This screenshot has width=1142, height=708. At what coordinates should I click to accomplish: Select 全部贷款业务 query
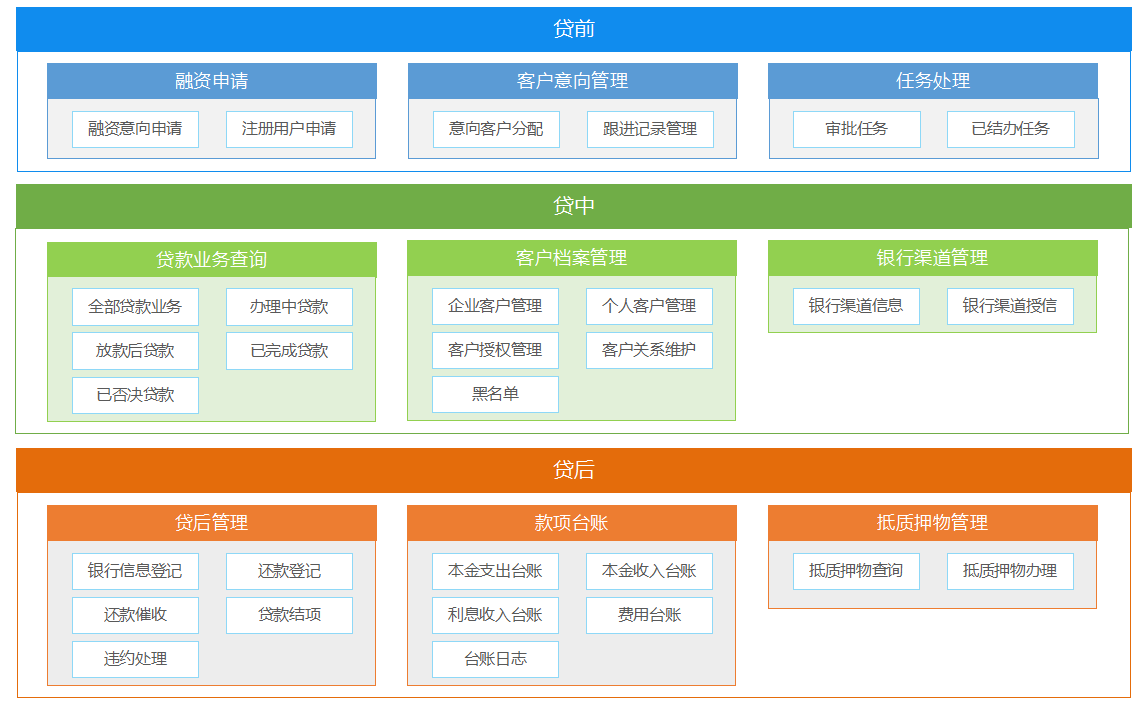pyautogui.click(x=135, y=307)
